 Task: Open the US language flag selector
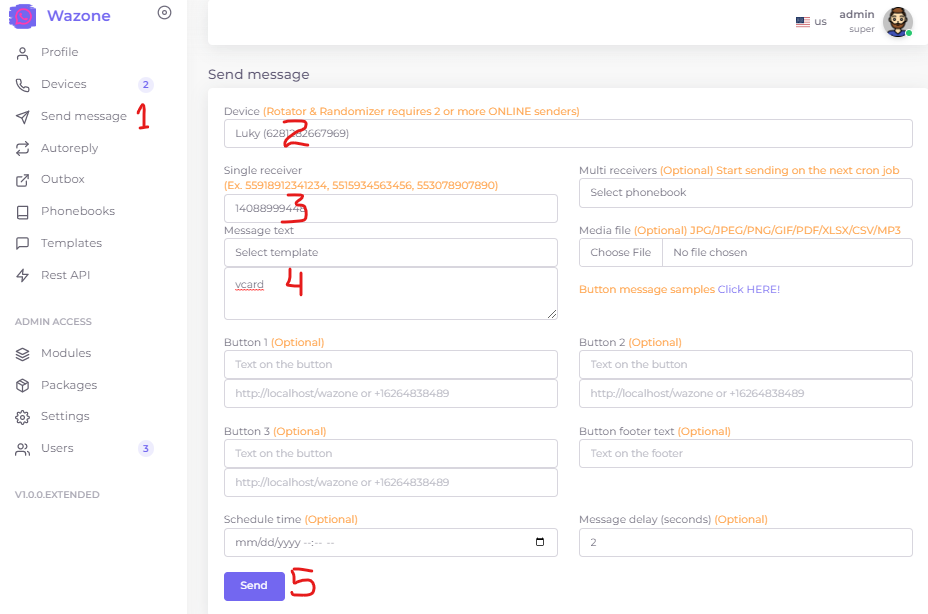tap(811, 21)
